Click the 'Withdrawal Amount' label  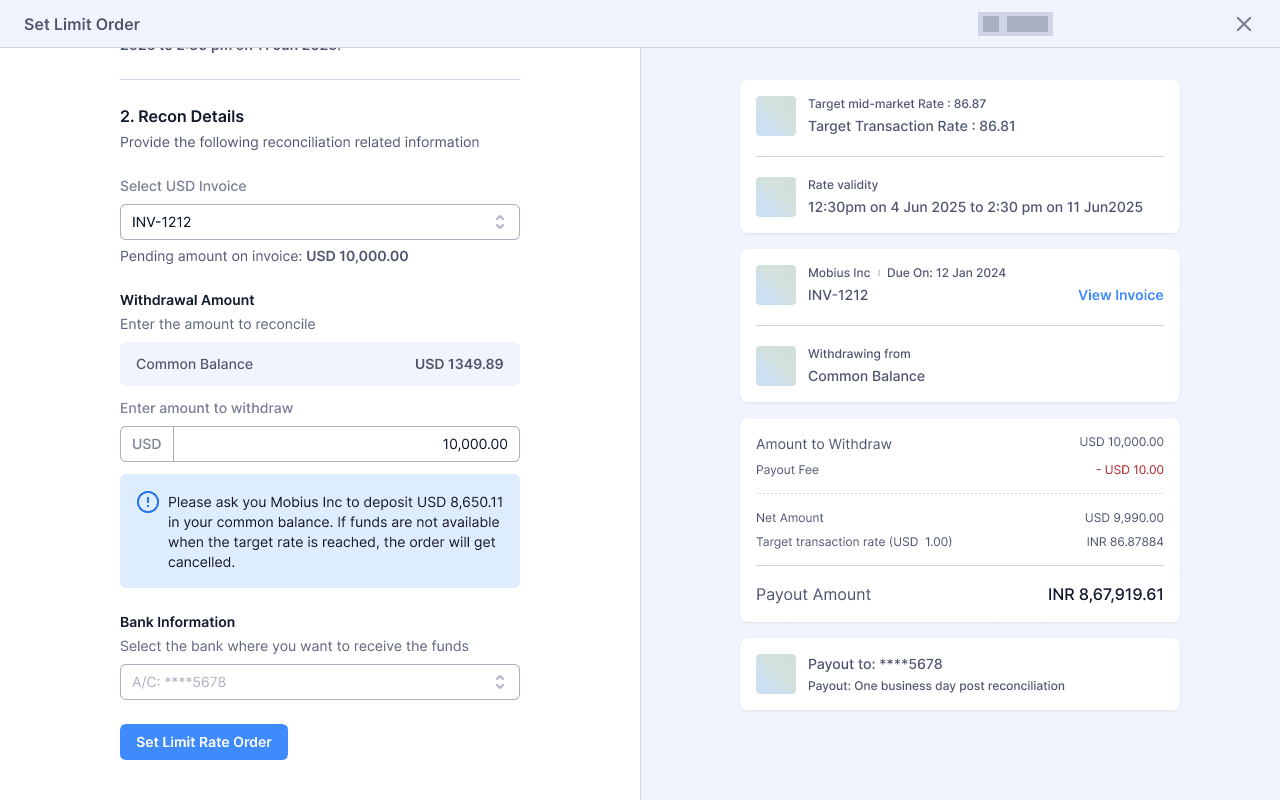[x=187, y=300]
